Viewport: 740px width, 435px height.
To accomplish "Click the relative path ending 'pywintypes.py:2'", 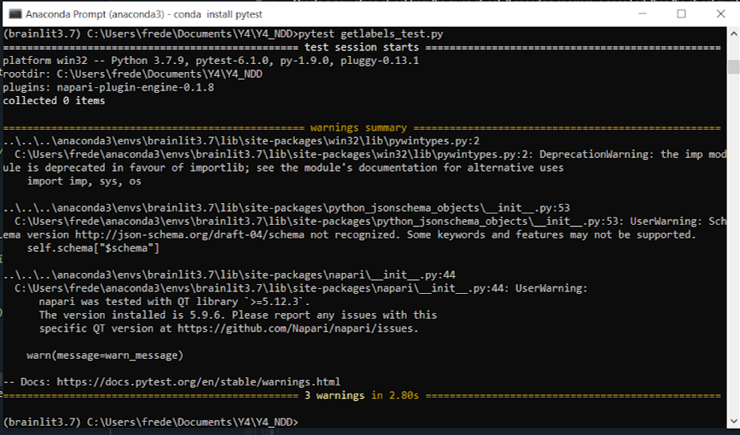I will (x=241, y=141).
